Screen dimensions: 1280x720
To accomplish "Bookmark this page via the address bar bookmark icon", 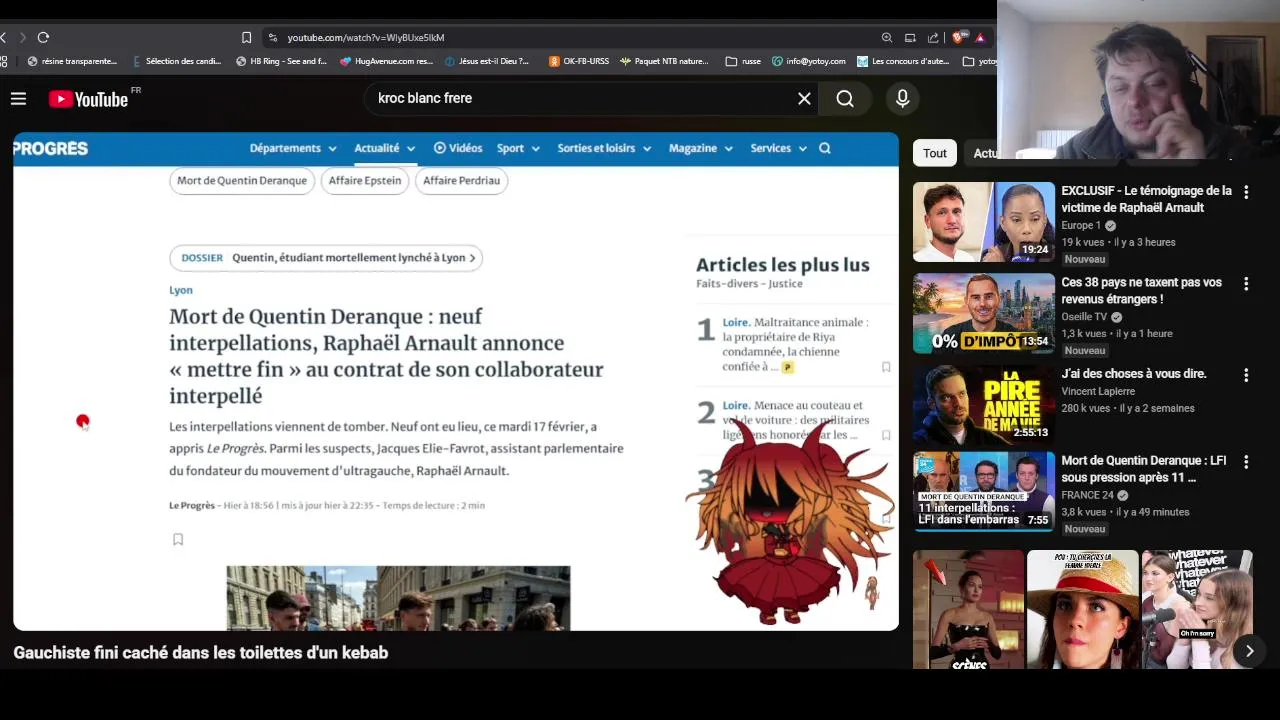I will [x=246, y=37].
